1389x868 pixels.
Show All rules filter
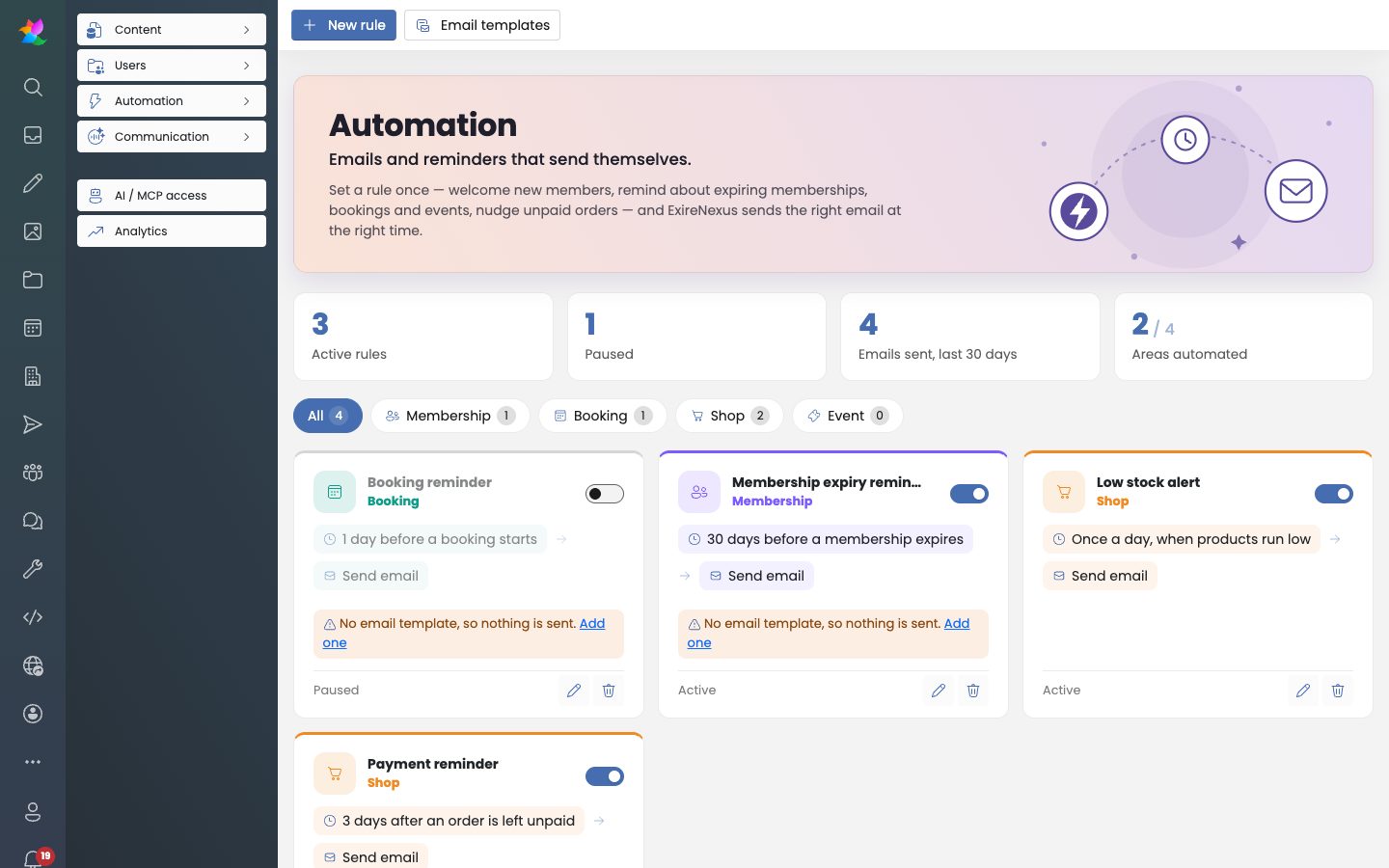[328, 416]
